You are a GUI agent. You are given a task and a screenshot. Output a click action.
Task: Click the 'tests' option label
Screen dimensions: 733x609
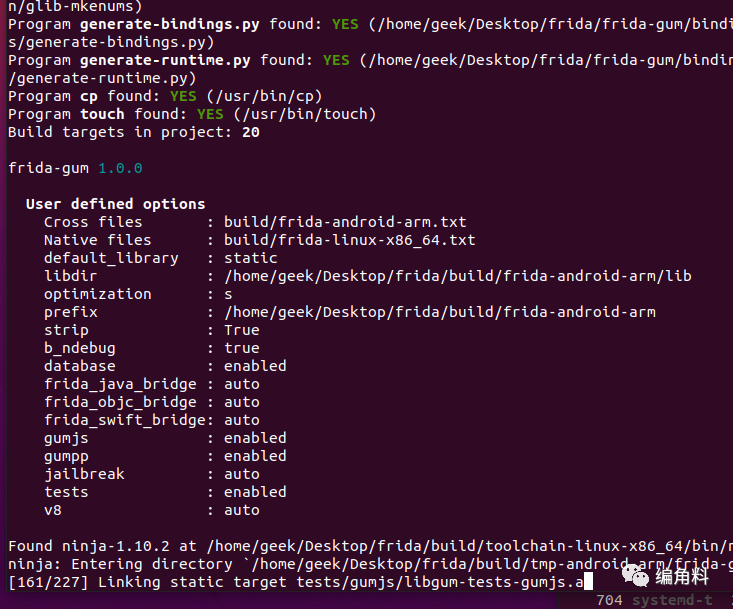click(66, 492)
